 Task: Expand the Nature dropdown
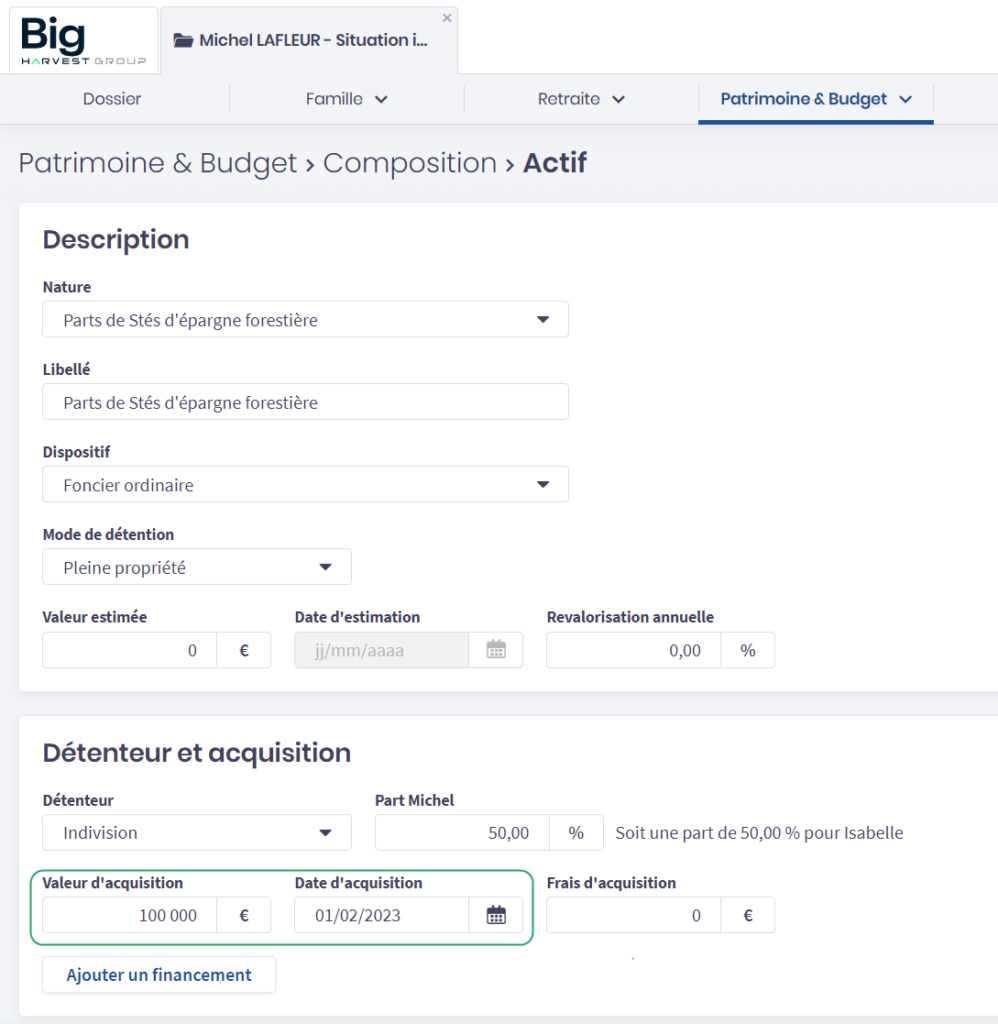543,320
